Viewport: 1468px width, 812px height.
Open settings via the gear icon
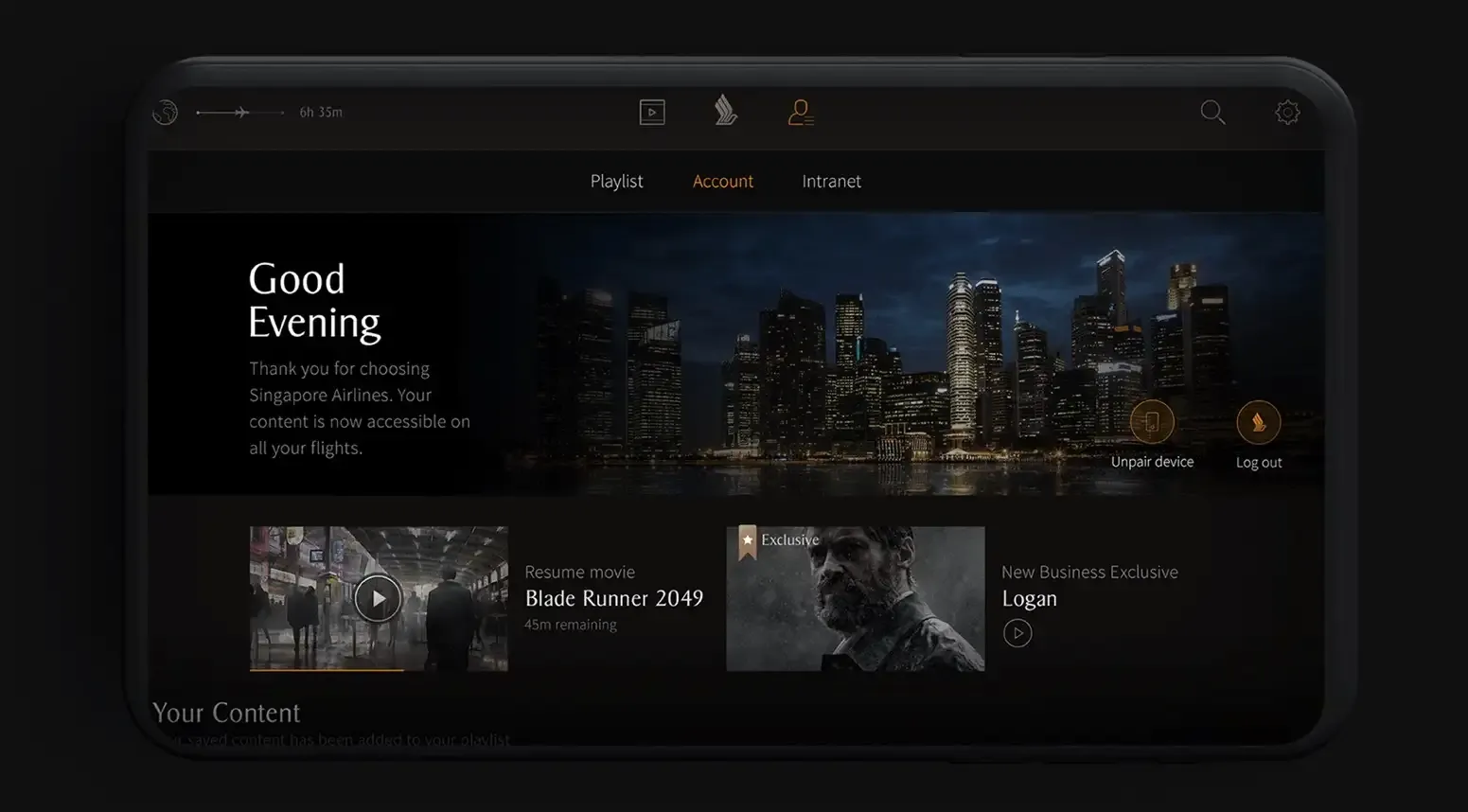pos(1287,113)
